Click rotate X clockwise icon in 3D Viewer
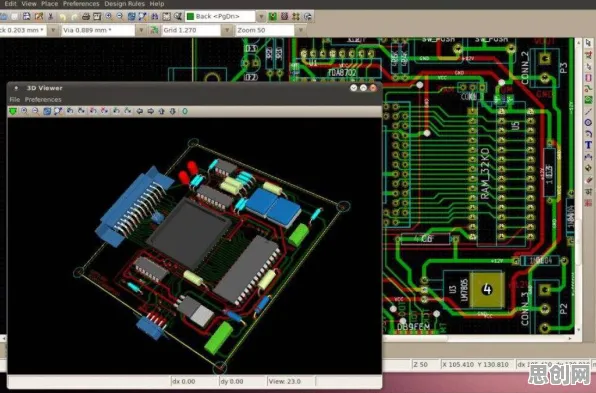 point(70,111)
